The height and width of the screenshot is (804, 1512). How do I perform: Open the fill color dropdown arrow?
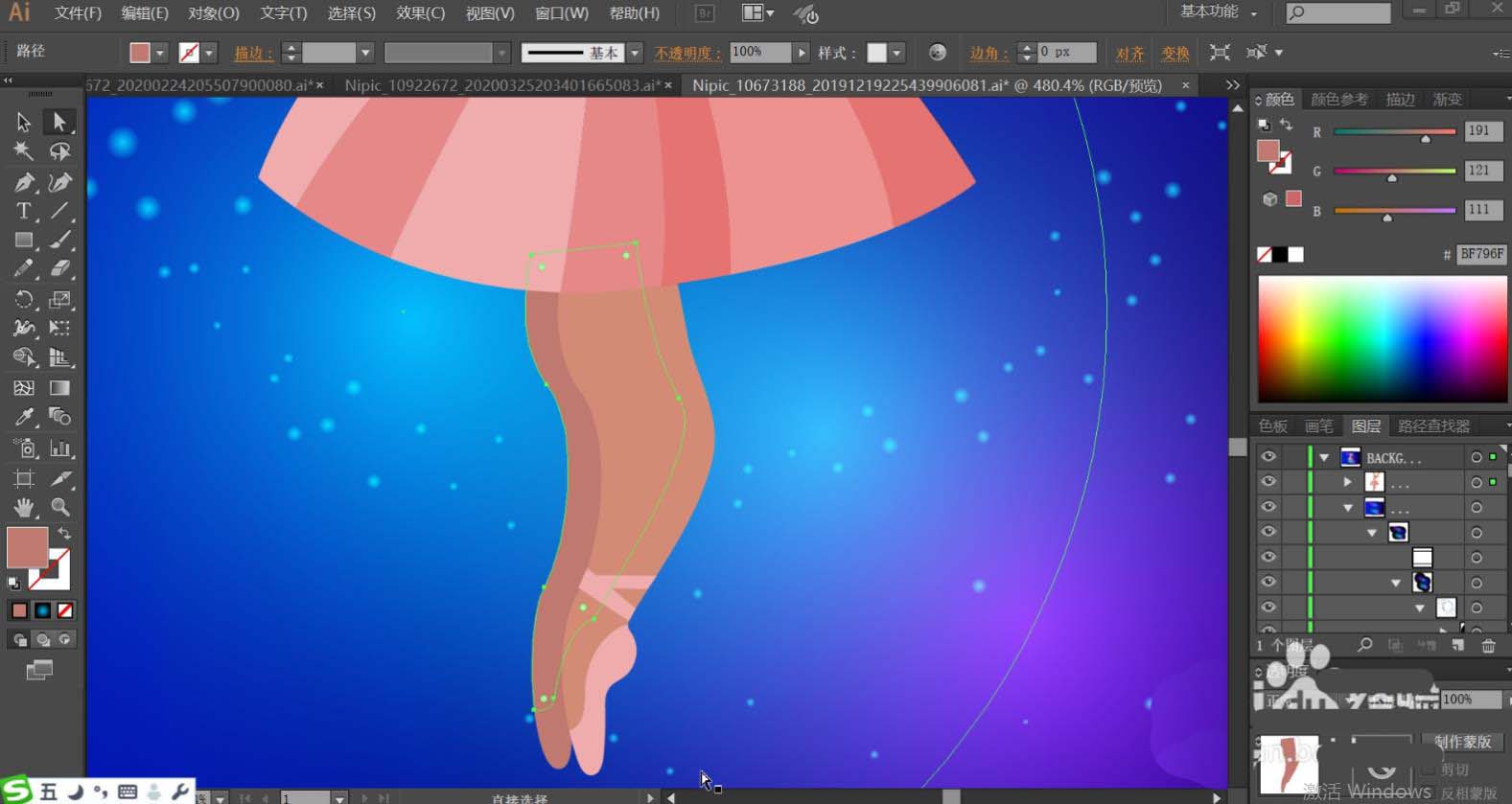(160, 53)
